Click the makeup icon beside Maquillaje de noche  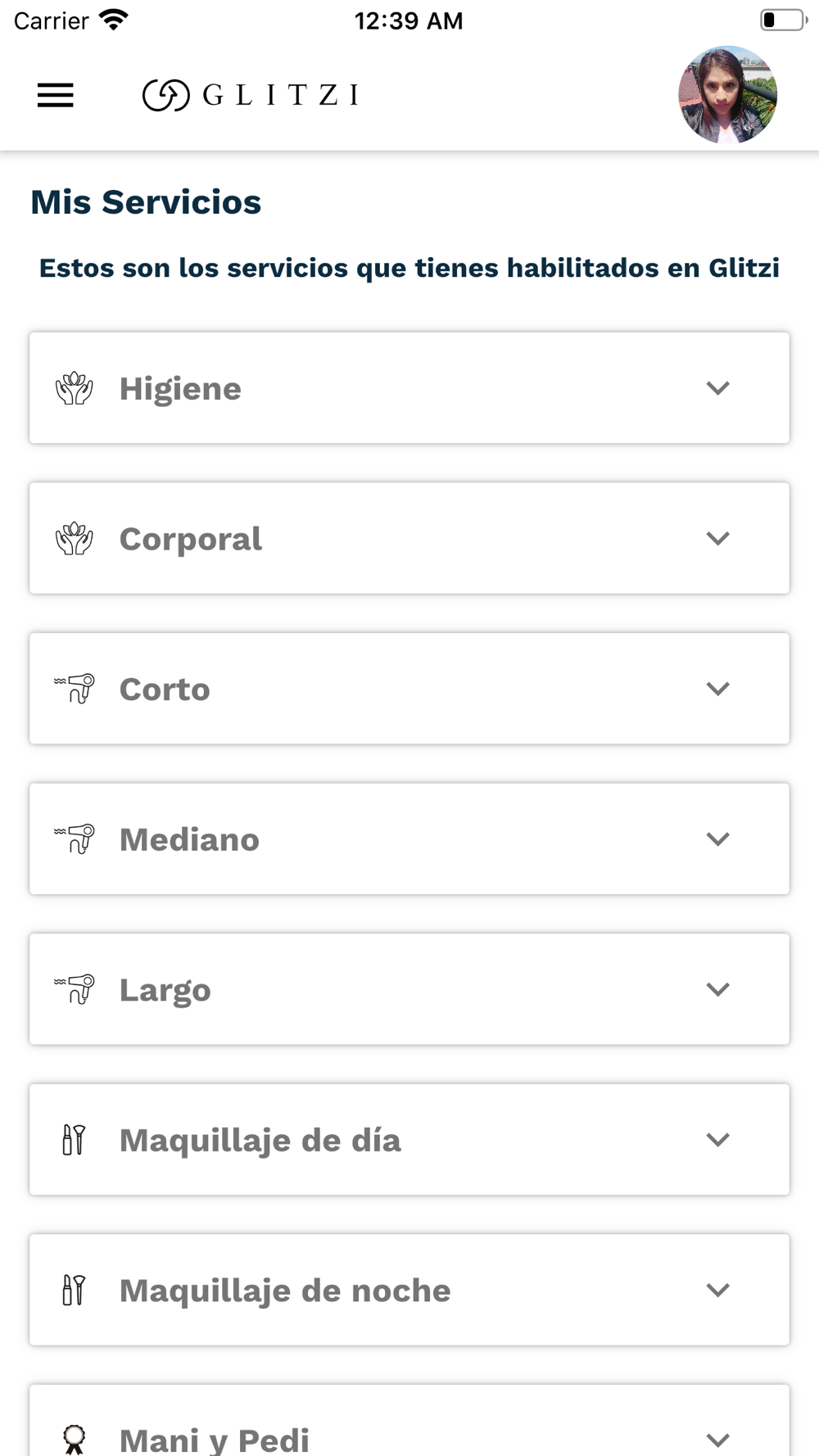pos(74,1290)
